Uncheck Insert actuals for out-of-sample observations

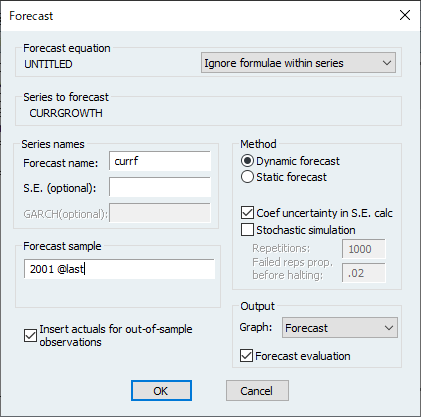tap(30, 336)
